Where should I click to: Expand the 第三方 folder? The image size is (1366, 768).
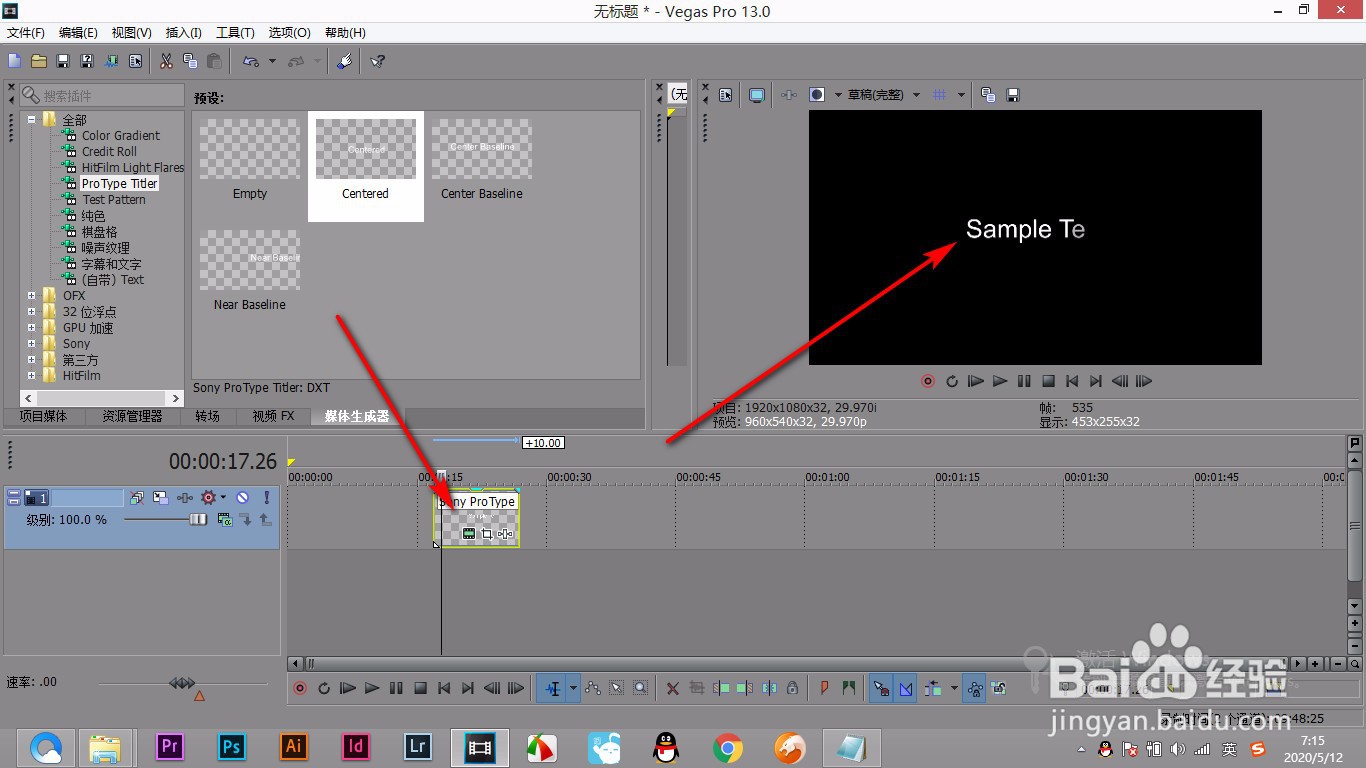coord(32,360)
